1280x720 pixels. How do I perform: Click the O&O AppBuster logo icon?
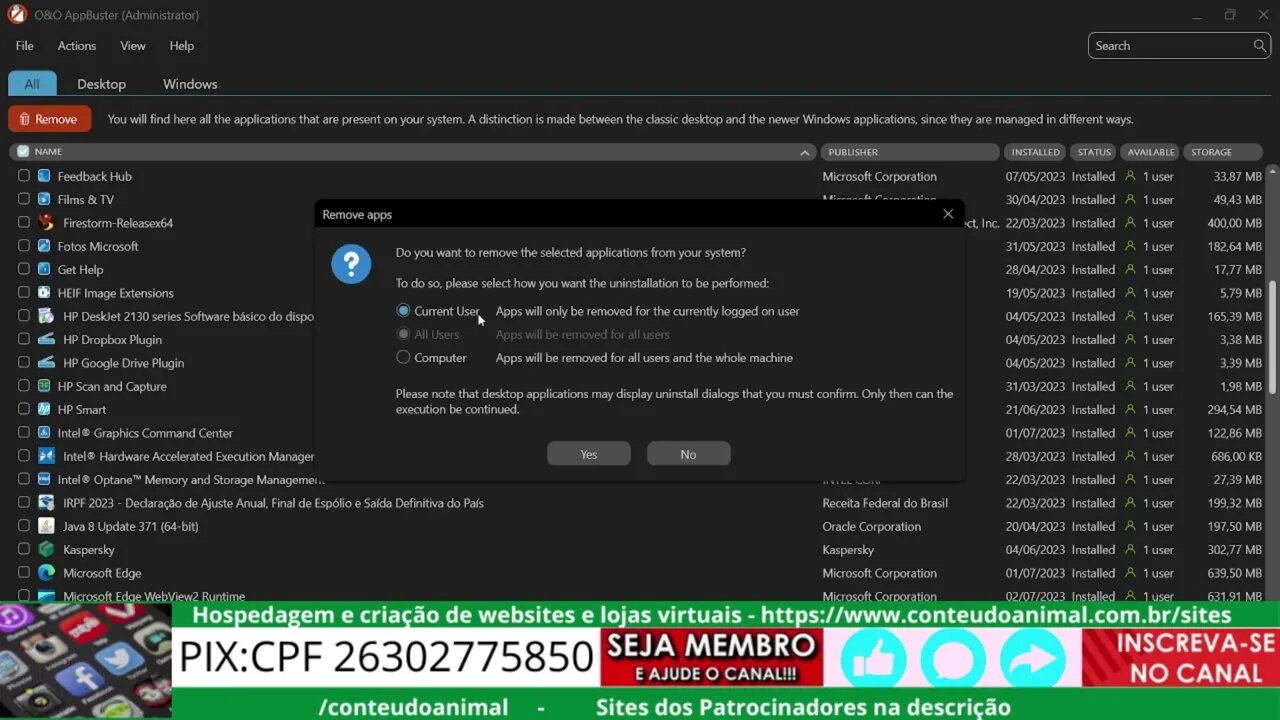[17, 14]
